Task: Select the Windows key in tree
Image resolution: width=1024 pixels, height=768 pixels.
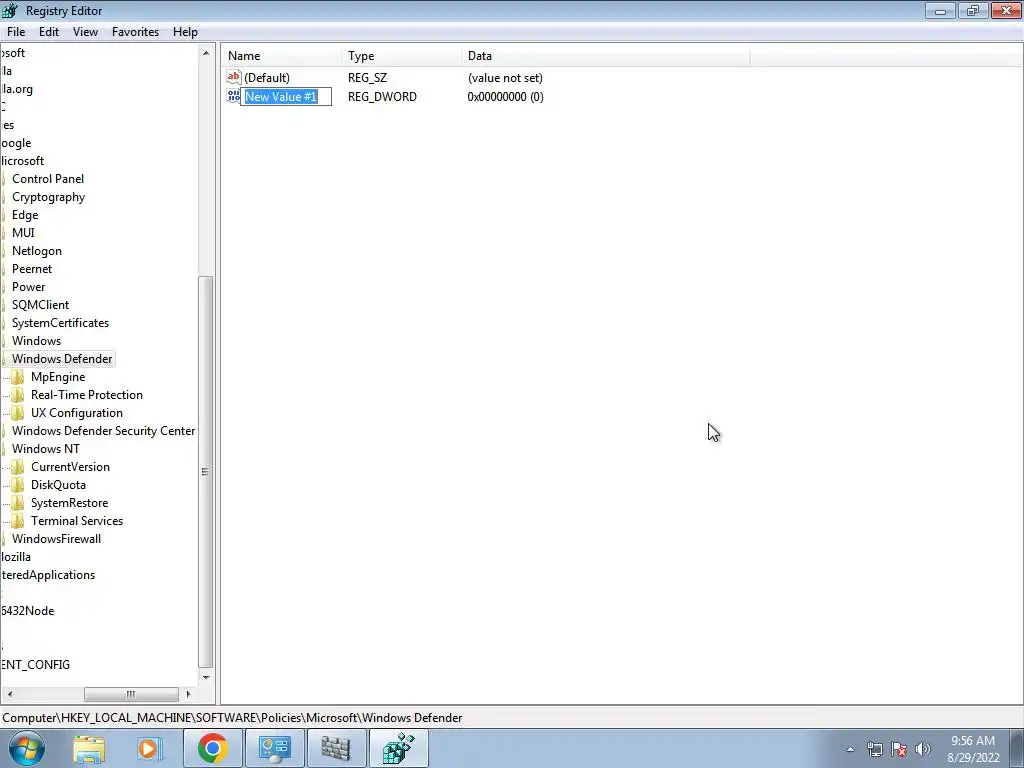Action: click(36, 341)
